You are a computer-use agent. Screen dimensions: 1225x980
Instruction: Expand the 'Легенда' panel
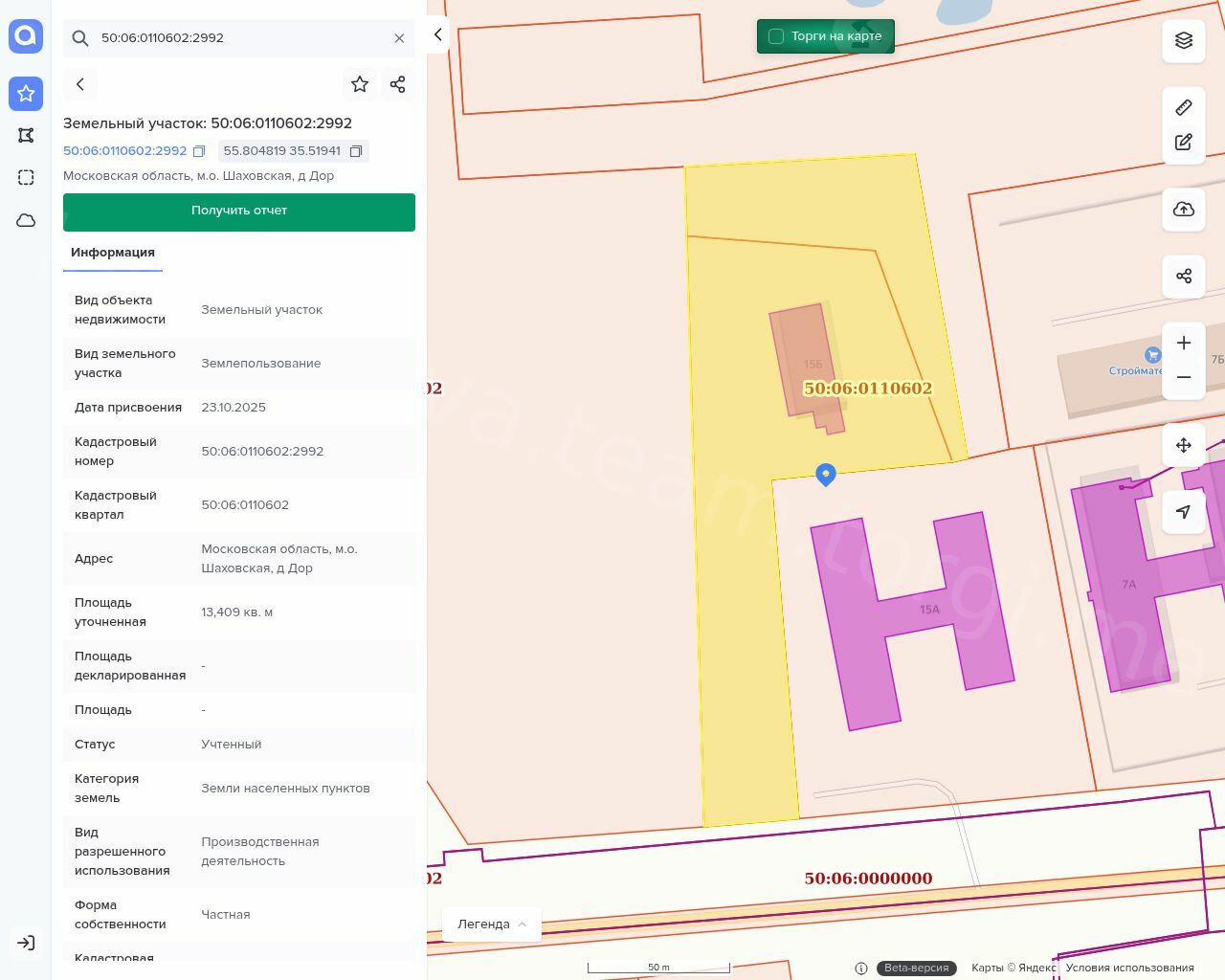coord(491,924)
